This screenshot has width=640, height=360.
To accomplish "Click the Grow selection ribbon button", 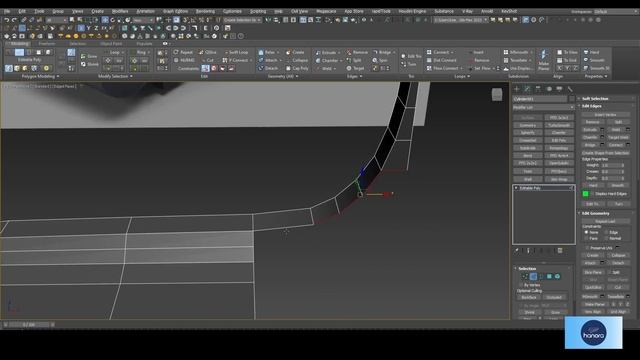I will click(89, 56).
